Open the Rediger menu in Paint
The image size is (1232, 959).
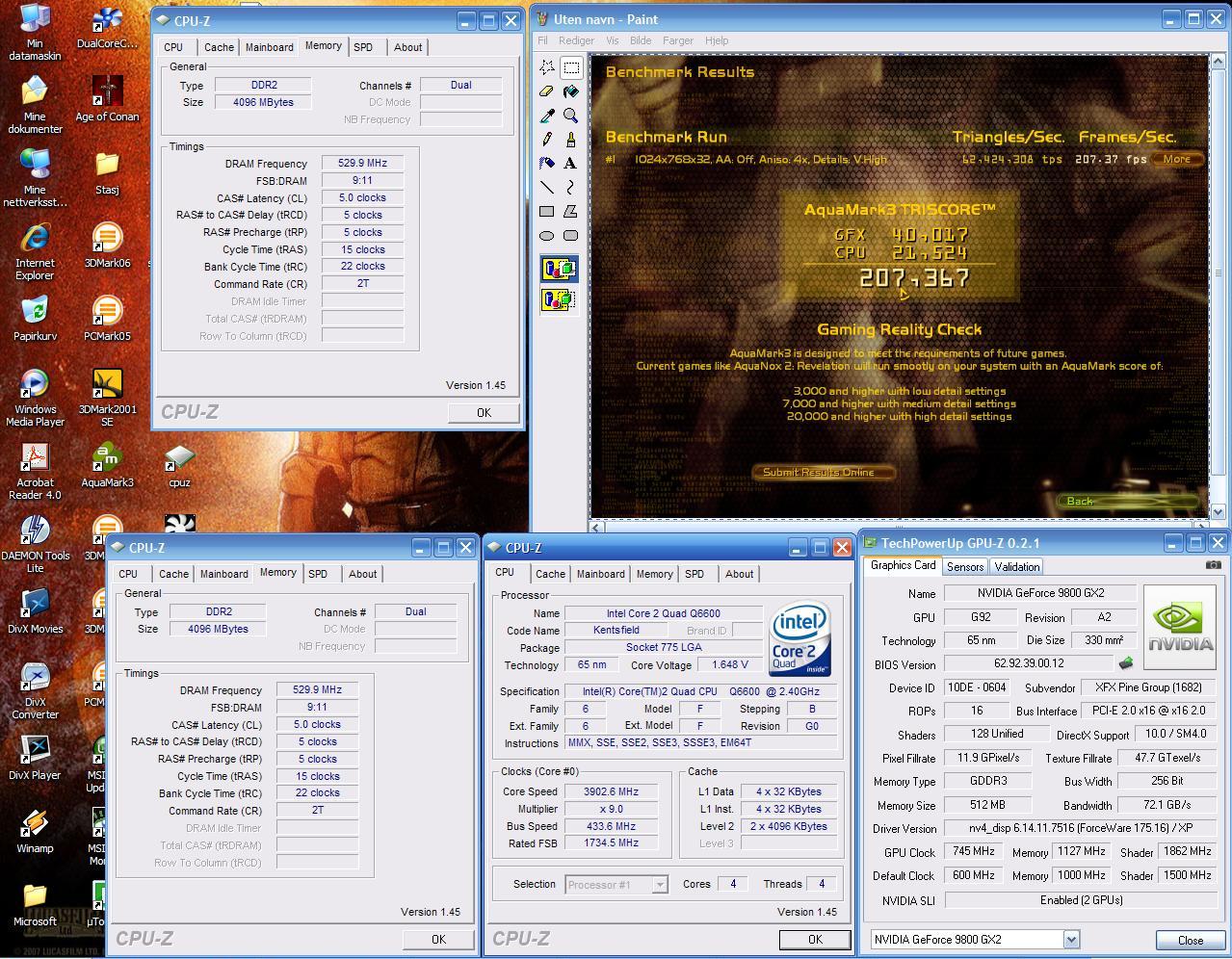[x=576, y=40]
